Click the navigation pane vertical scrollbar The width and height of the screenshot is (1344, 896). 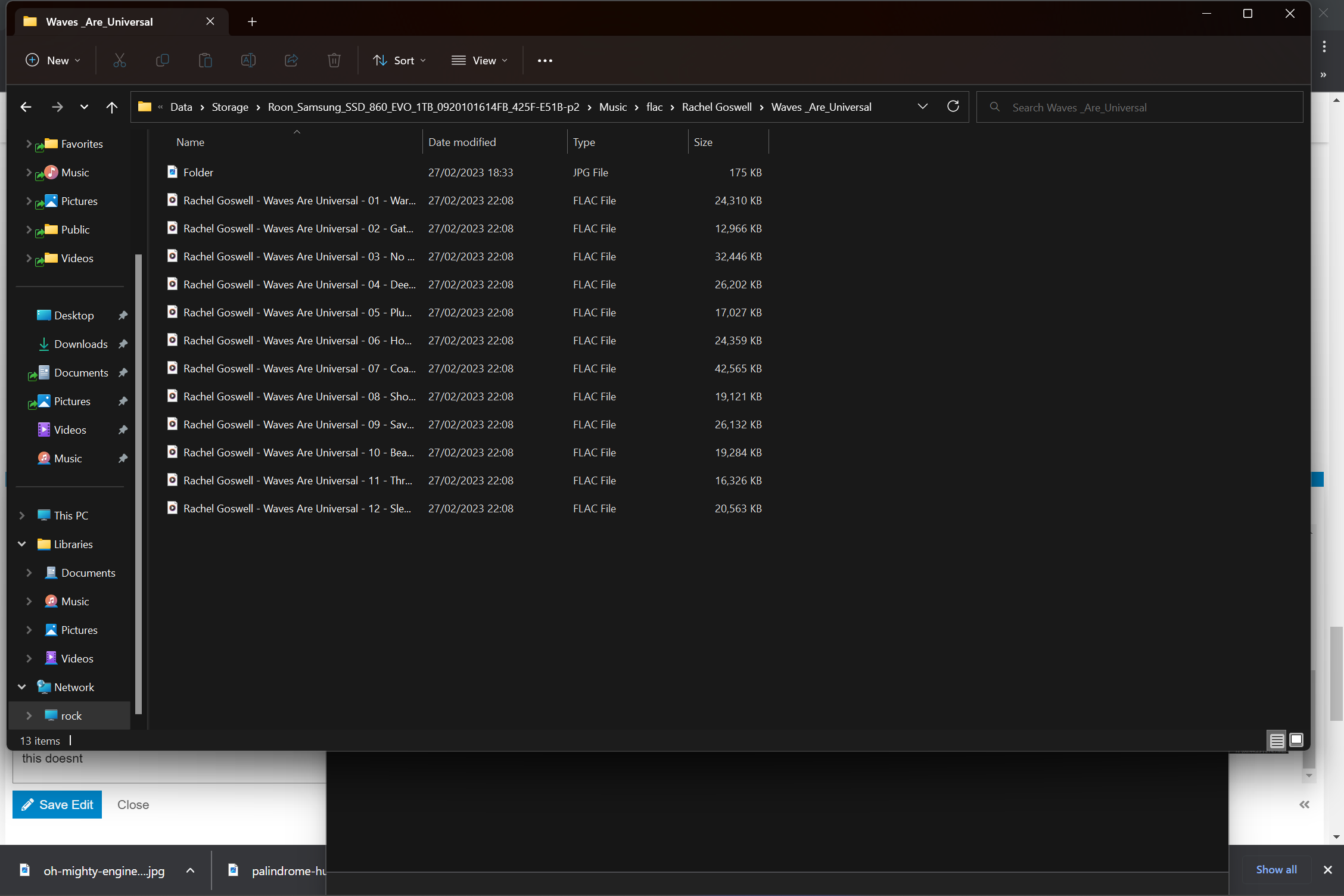[139, 483]
